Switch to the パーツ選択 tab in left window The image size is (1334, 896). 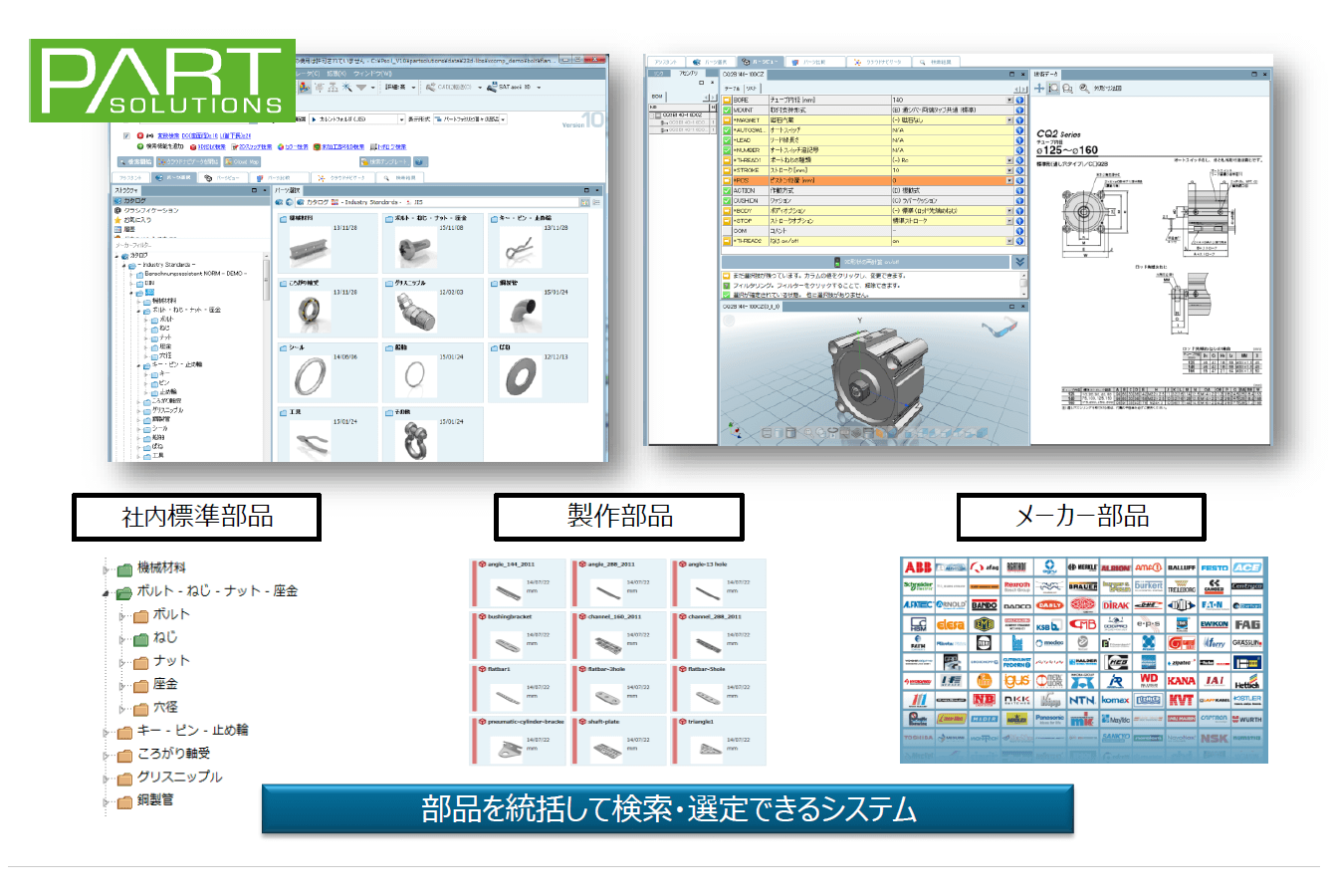[x=172, y=177]
